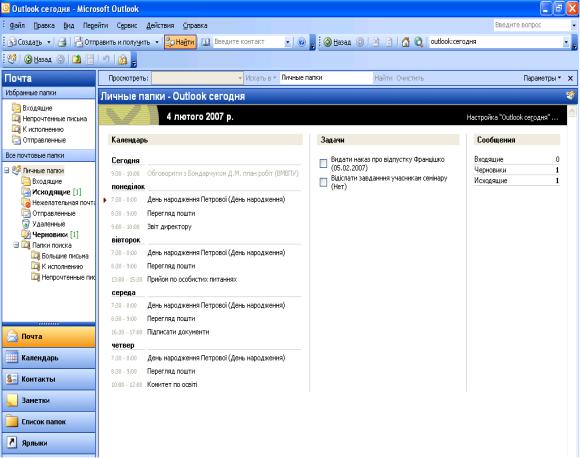Collapse the Личные папки tree node
580x458 pixels.
pyautogui.click(x=7, y=171)
